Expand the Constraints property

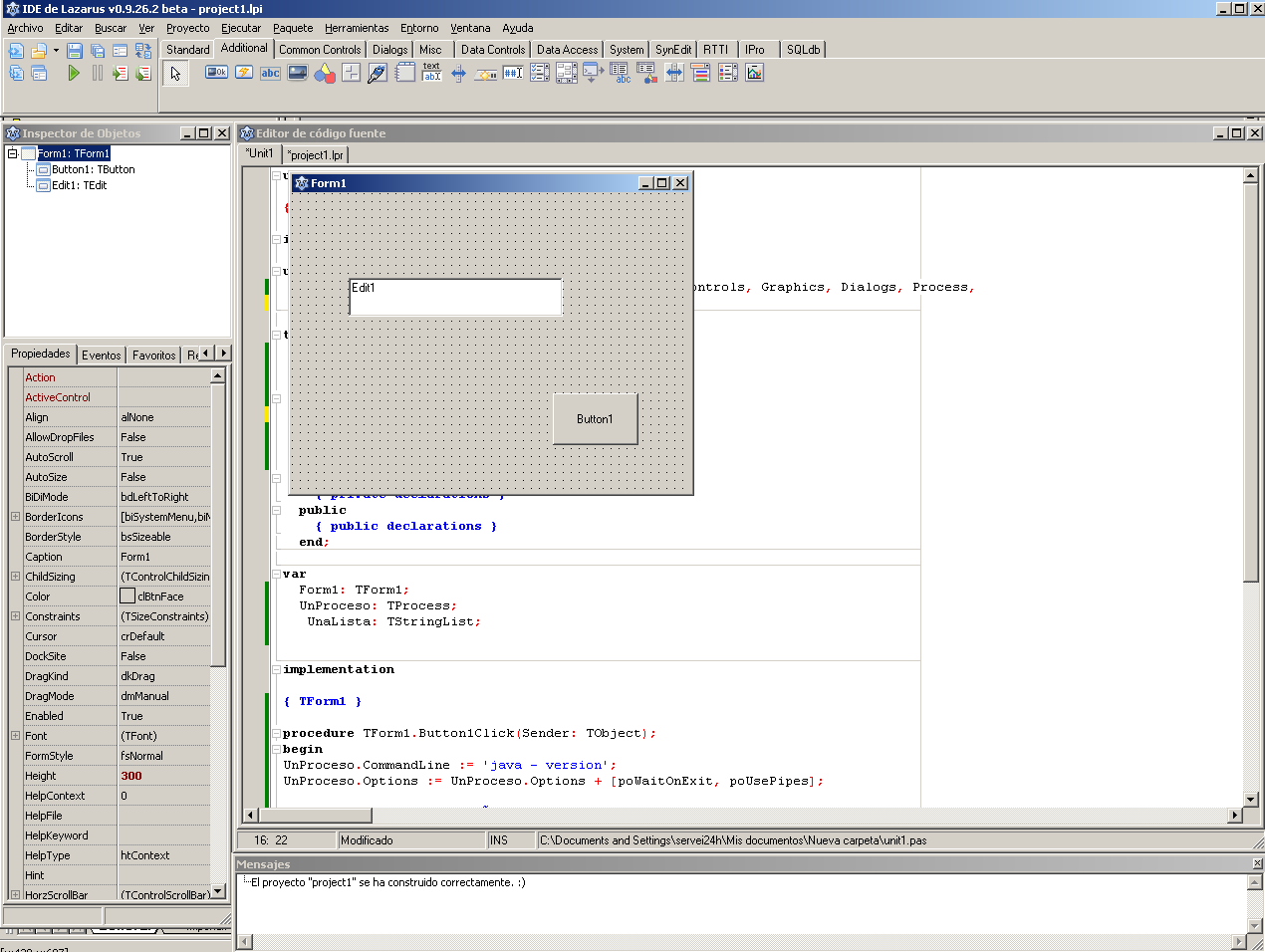[x=15, y=615]
